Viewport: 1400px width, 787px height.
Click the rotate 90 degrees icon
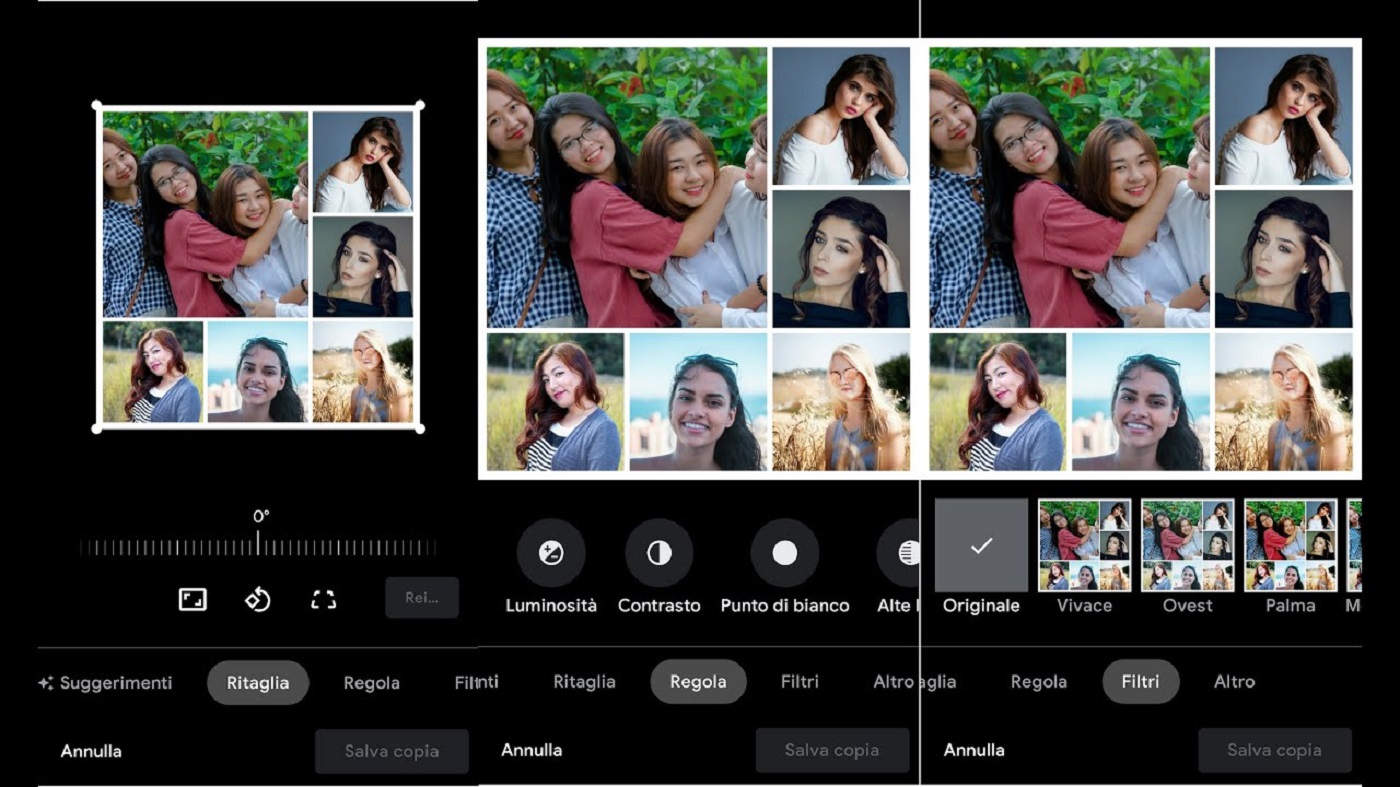(258, 599)
